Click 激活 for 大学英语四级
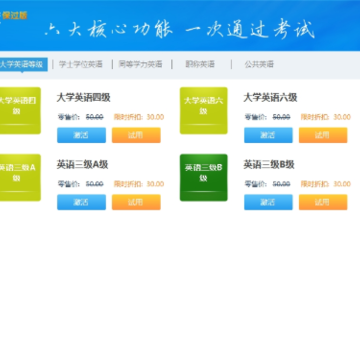The height and width of the screenshot is (360, 360). coord(81,135)
